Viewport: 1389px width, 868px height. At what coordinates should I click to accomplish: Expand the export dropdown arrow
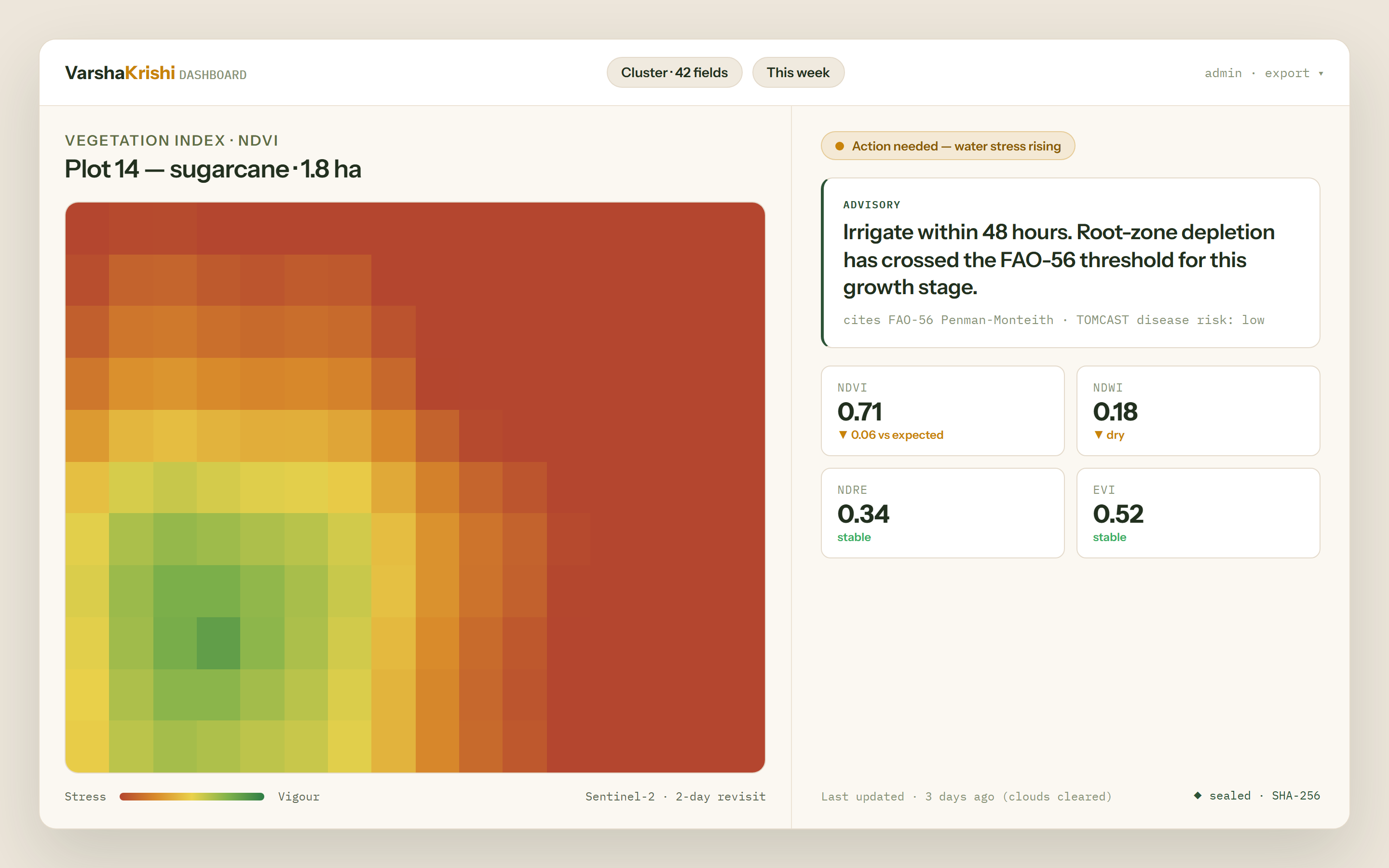tap(1321, 73)
